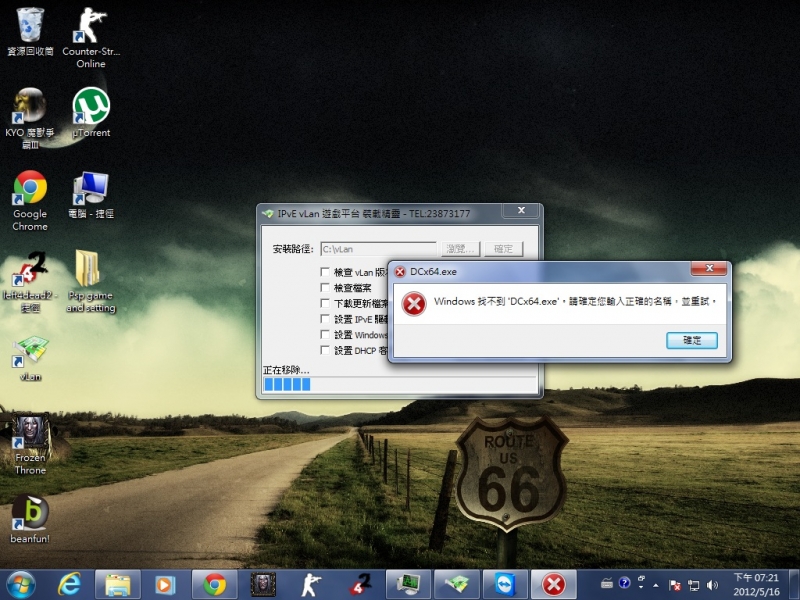Switch to DCx64.exe error taskbar button
The height and width of the screenshot is (600, 800).
[x=554, y=584]
